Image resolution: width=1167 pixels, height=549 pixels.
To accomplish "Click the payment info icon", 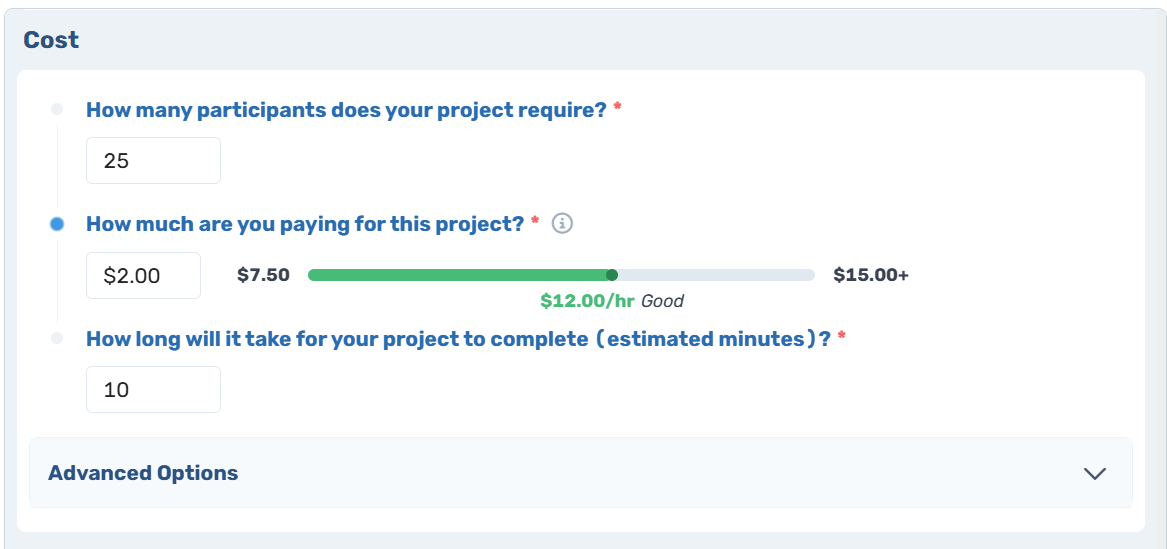I will pos(563,222).
